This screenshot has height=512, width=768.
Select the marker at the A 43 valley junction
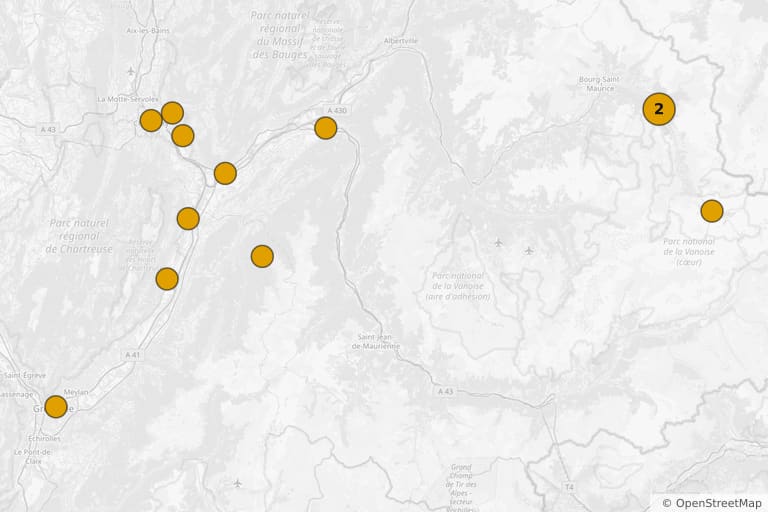point(225,173)
